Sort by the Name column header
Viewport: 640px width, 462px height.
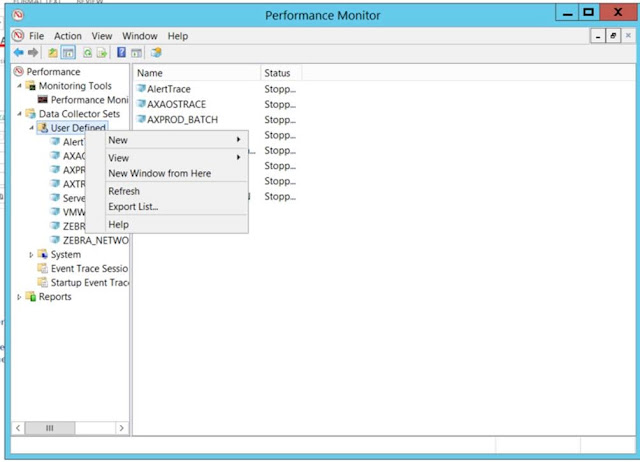coord(197,73)
